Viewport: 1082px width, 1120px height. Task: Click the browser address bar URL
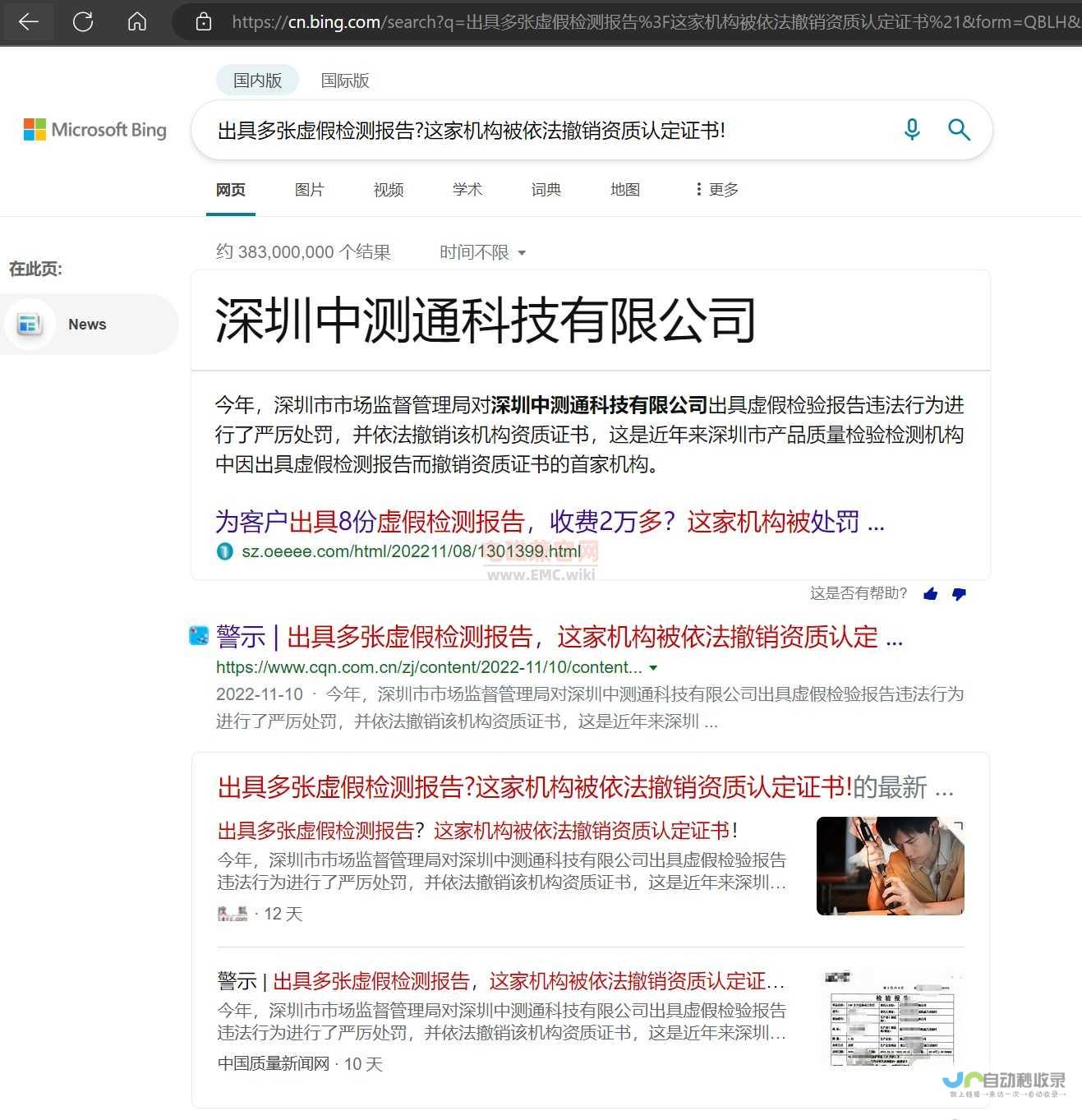(655, 22)
